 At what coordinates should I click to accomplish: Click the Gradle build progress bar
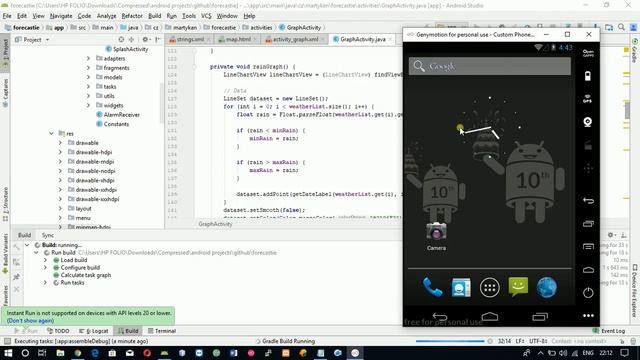(450, 341)
